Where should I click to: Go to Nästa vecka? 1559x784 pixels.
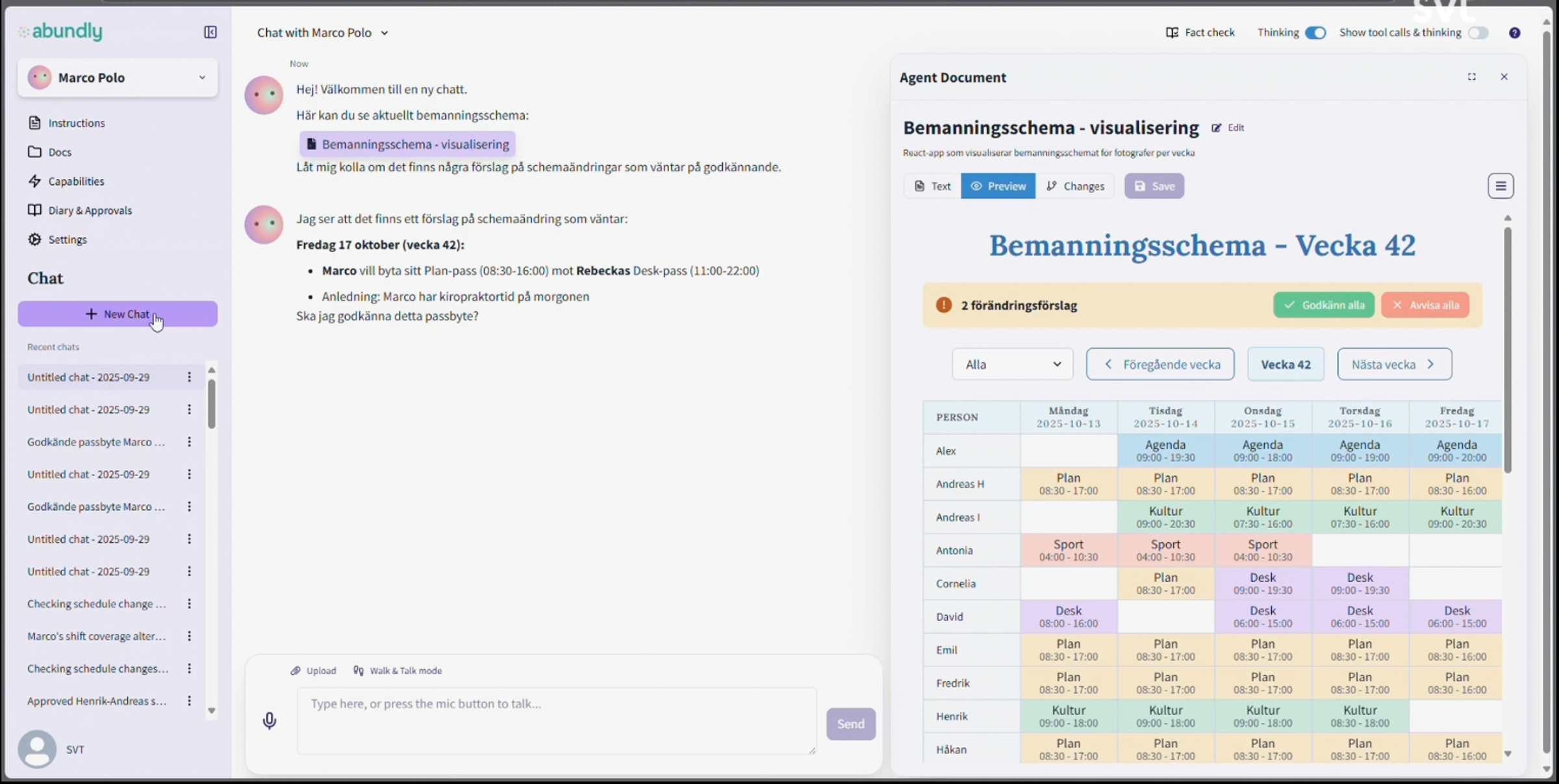click(1394, 364)
